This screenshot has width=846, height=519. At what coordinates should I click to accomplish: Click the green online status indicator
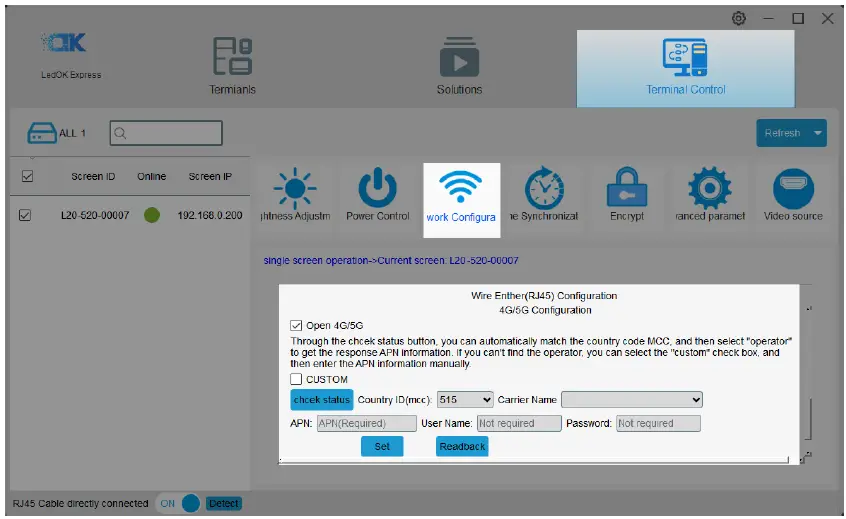[x=152, y=215]
